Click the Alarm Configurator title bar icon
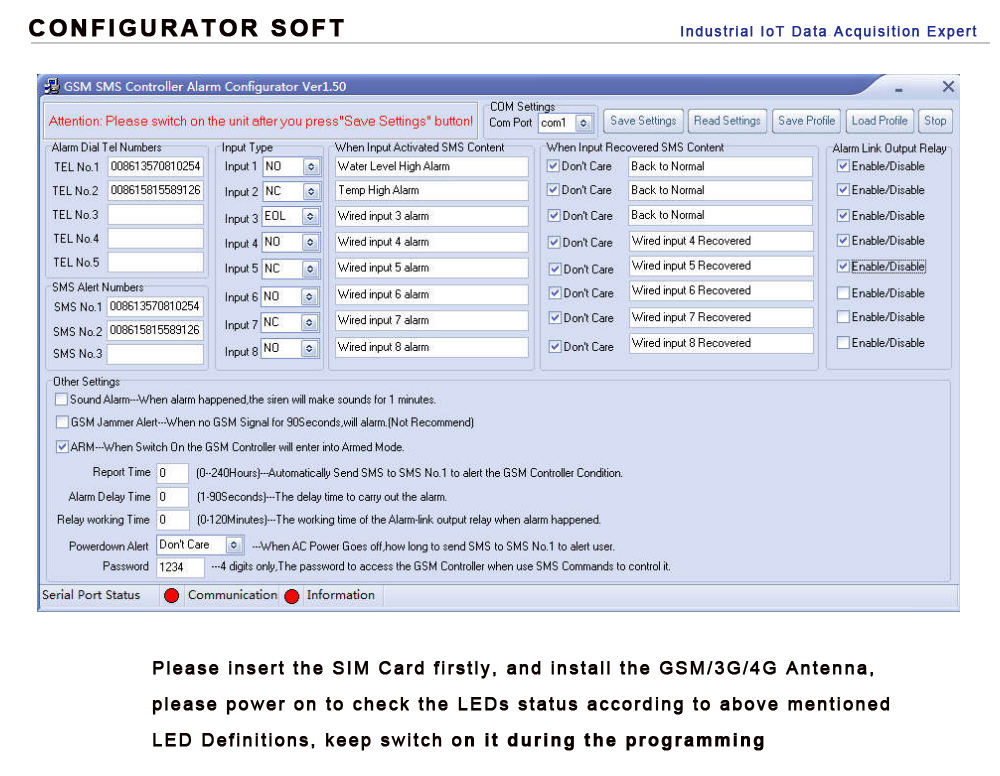Image resolution: width=1000 pixels, height=776 pixels. coord(50,86)
